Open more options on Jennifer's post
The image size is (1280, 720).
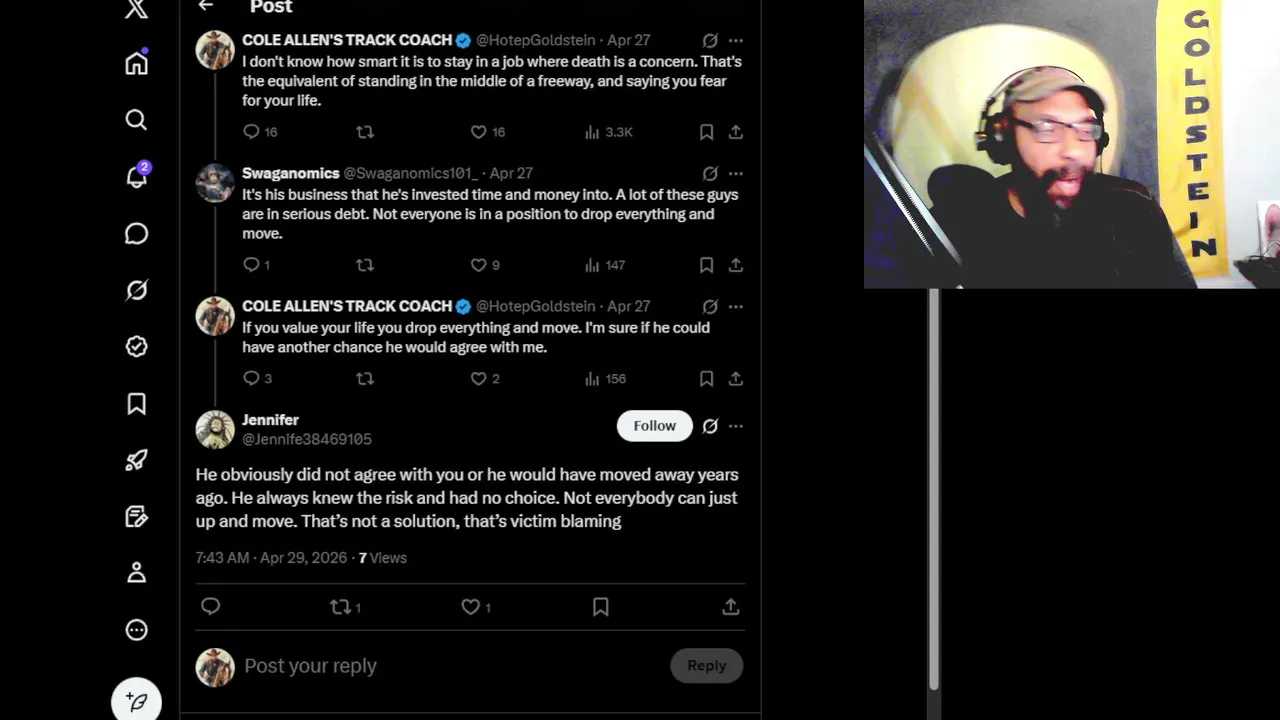coord(736,426)
